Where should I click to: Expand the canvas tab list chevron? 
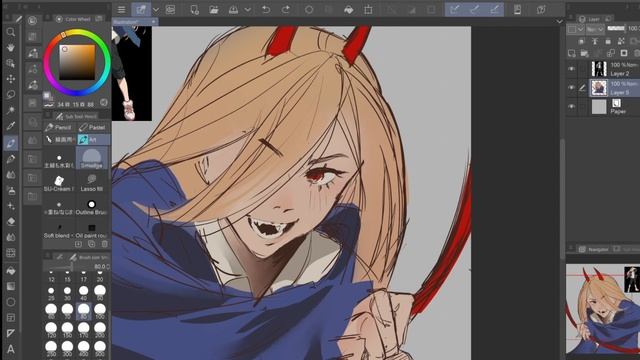click(x=559, y=22)
